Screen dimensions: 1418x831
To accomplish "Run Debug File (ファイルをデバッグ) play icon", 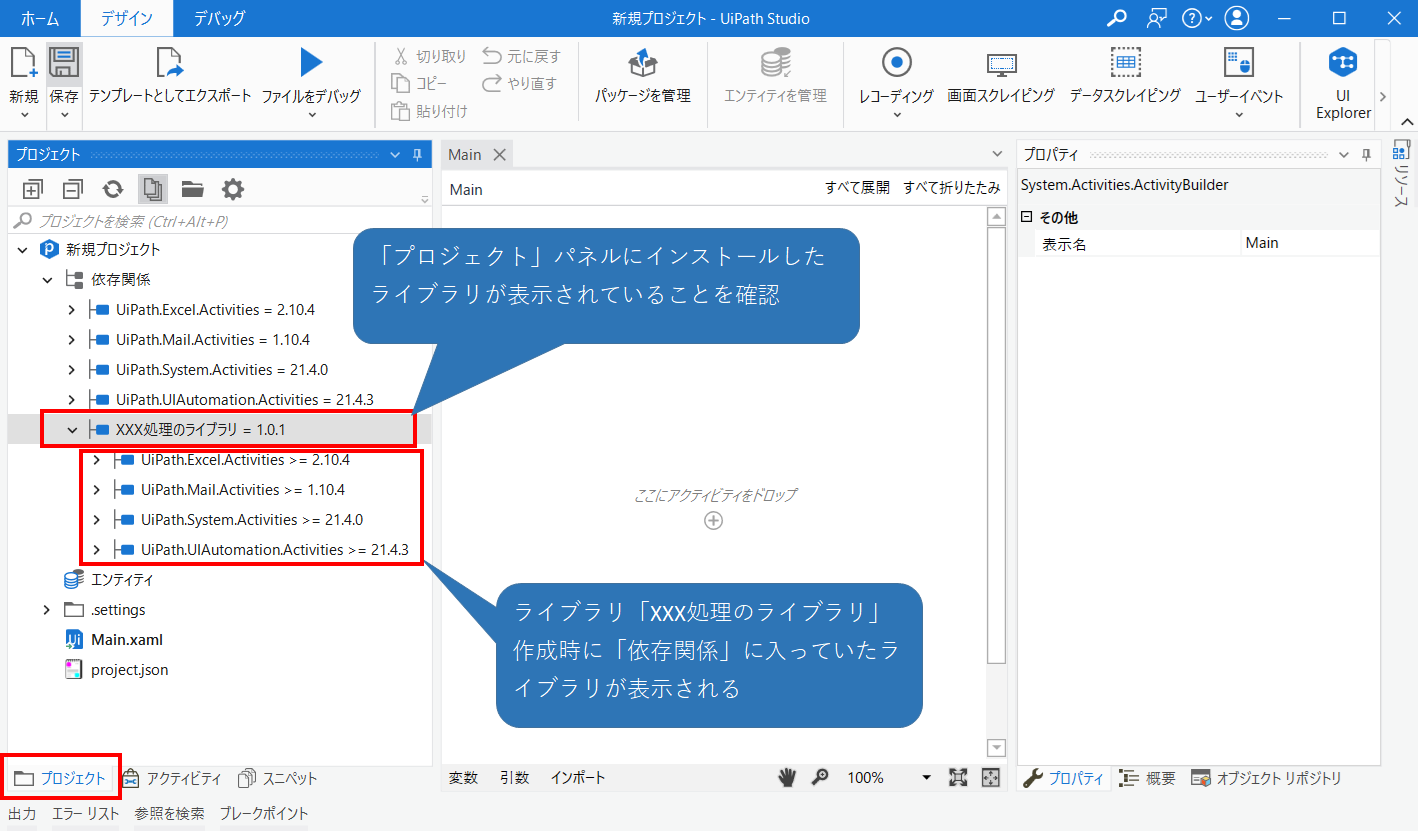I will [x=311, y=63].
